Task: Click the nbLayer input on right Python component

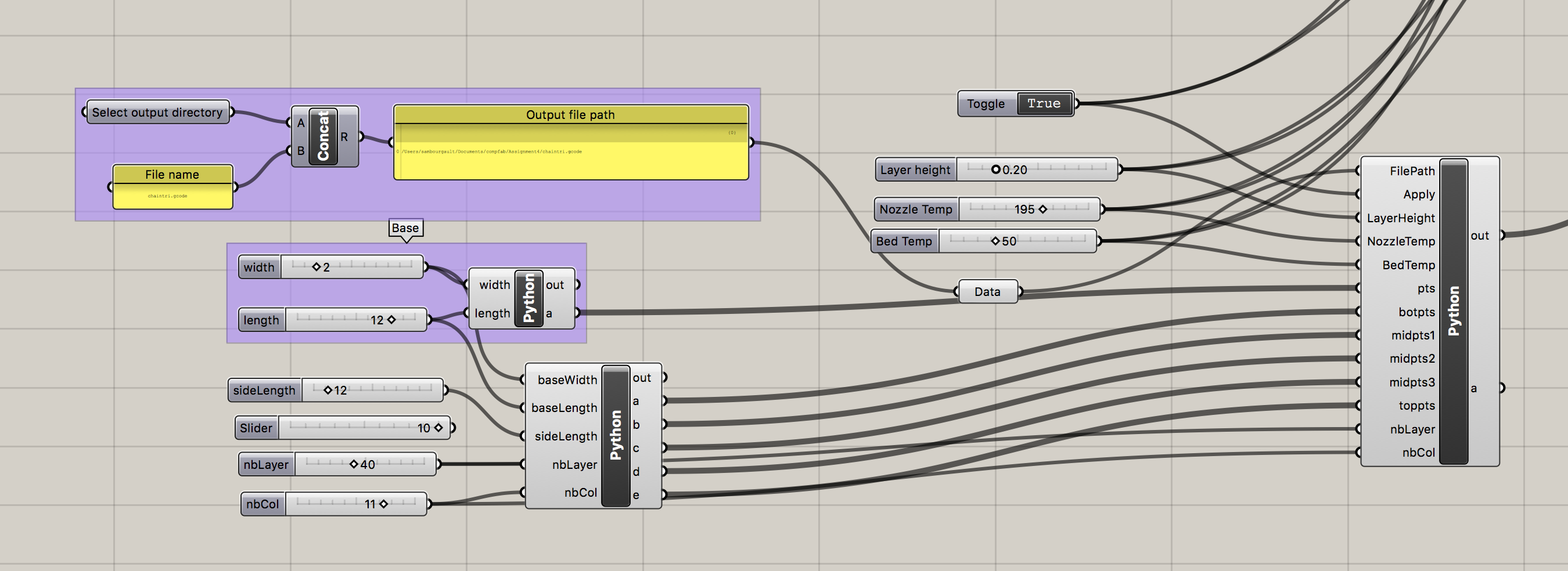Action: (1412, 429)
